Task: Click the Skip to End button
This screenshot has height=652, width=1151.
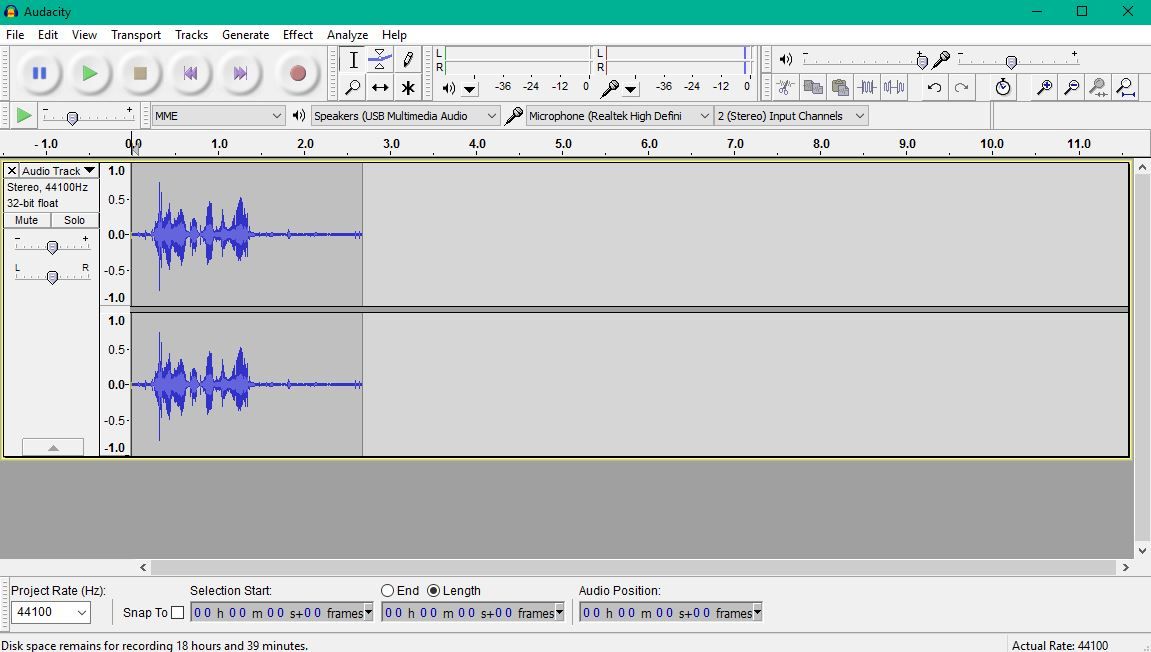Action: (x=240, y=73)
